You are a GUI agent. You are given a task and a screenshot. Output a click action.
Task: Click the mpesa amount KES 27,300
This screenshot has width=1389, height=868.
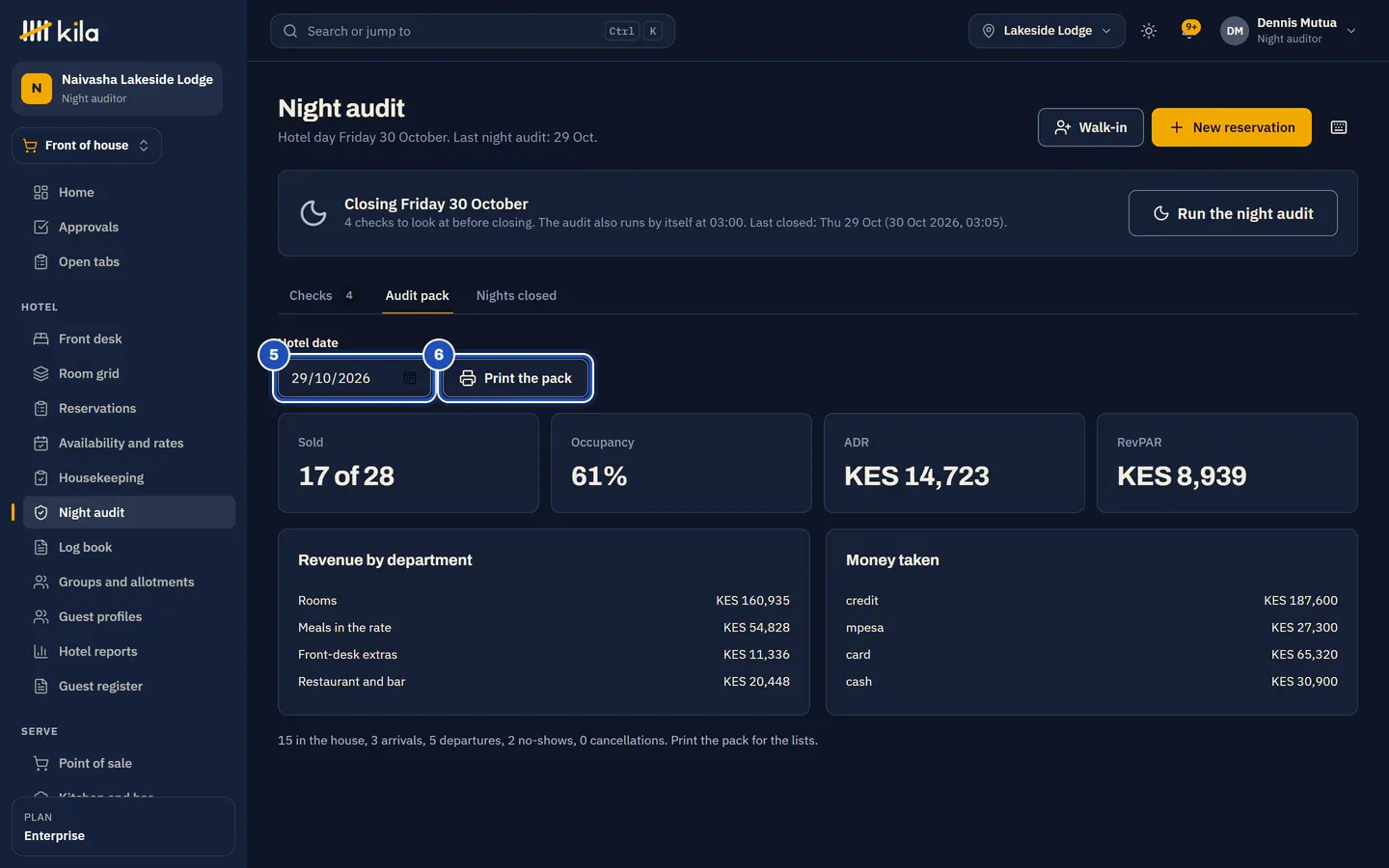click(1304, 628)
